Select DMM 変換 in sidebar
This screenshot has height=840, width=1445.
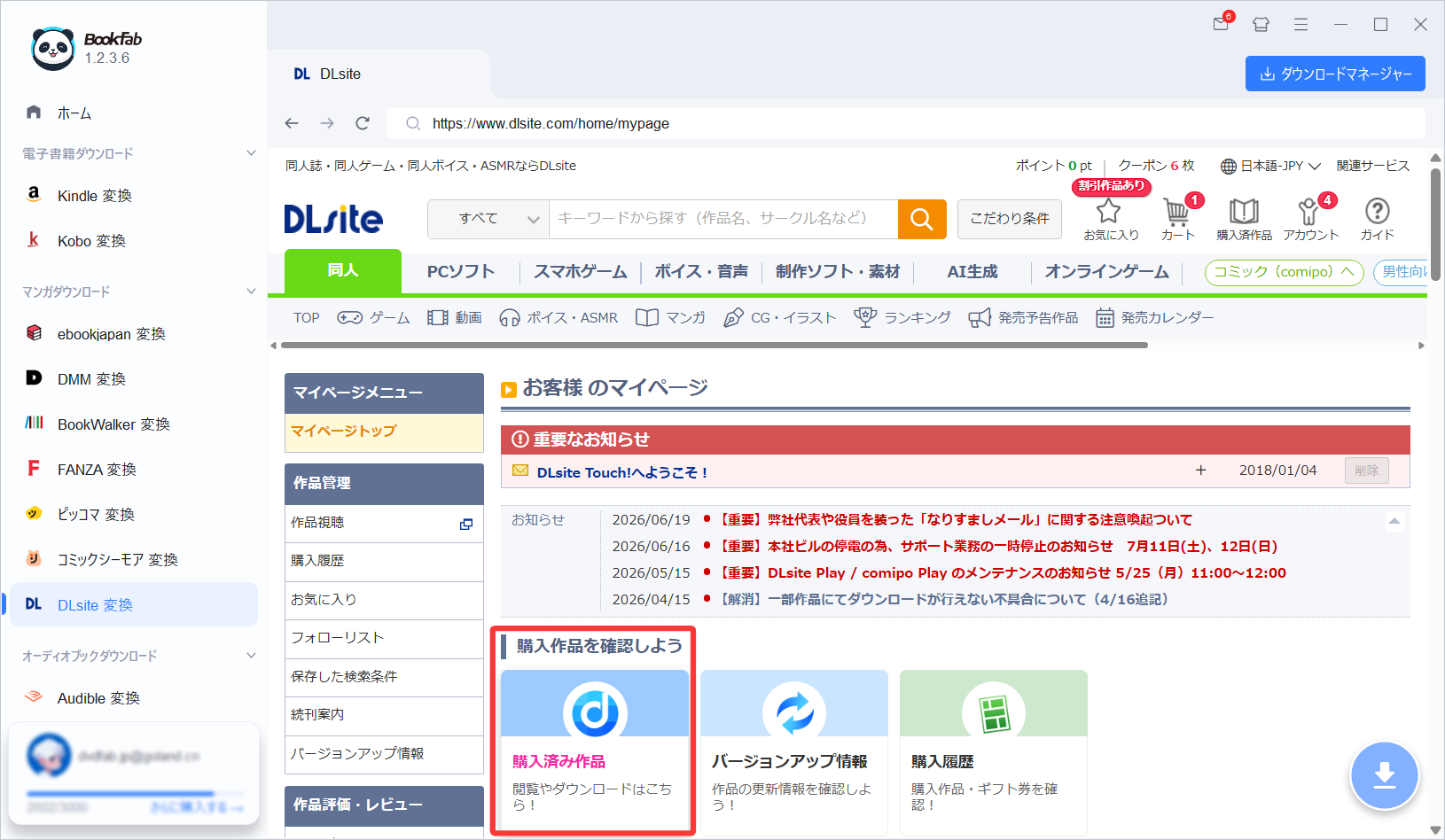click(x=134, y=379)
